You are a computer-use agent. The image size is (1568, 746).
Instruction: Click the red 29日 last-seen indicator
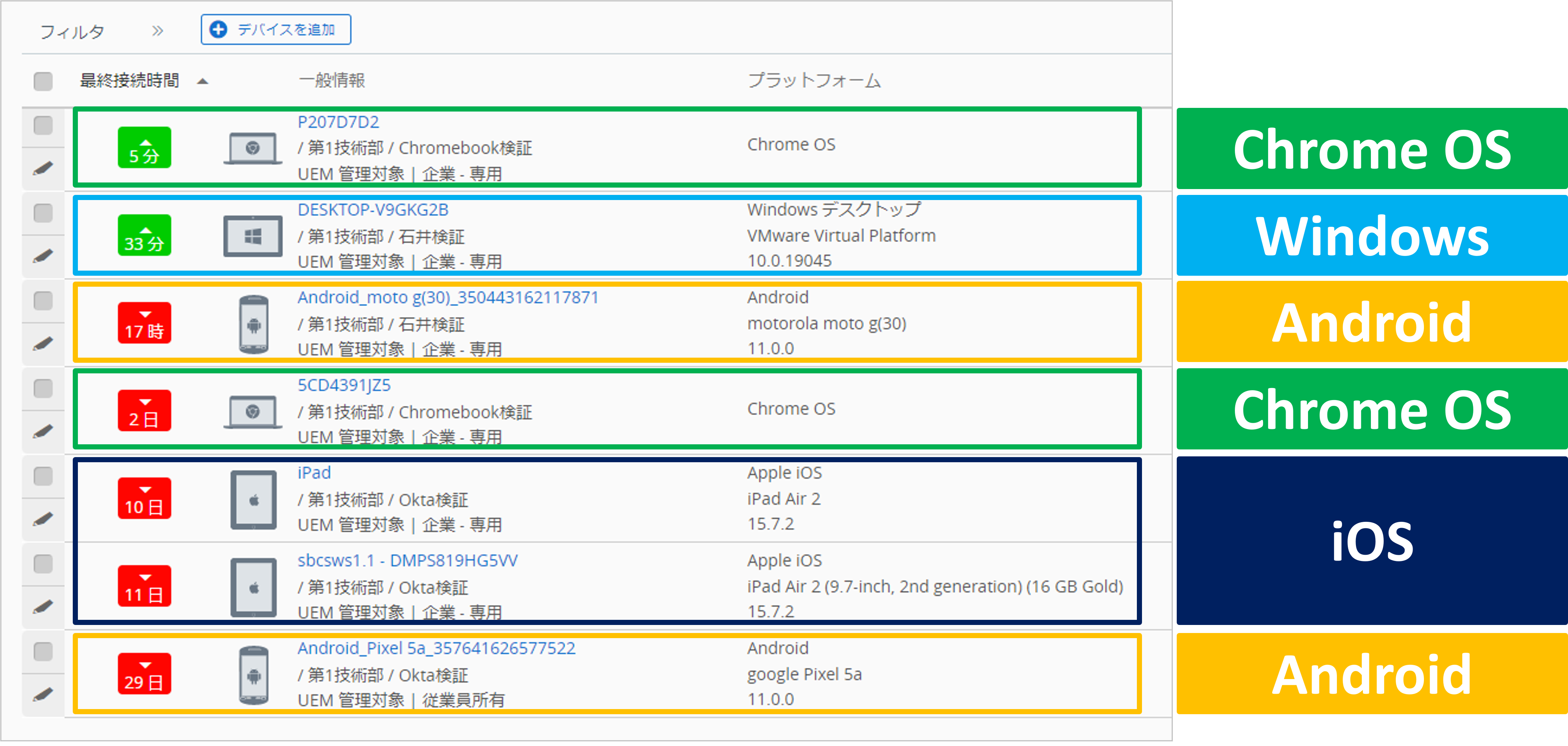click(x=144, y=674)
